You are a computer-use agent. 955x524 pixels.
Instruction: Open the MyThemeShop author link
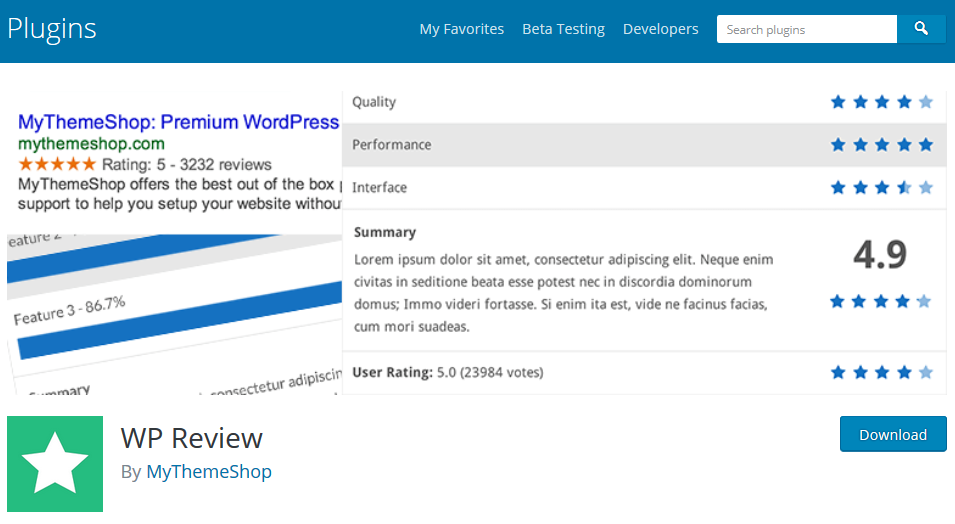point(209,471)
